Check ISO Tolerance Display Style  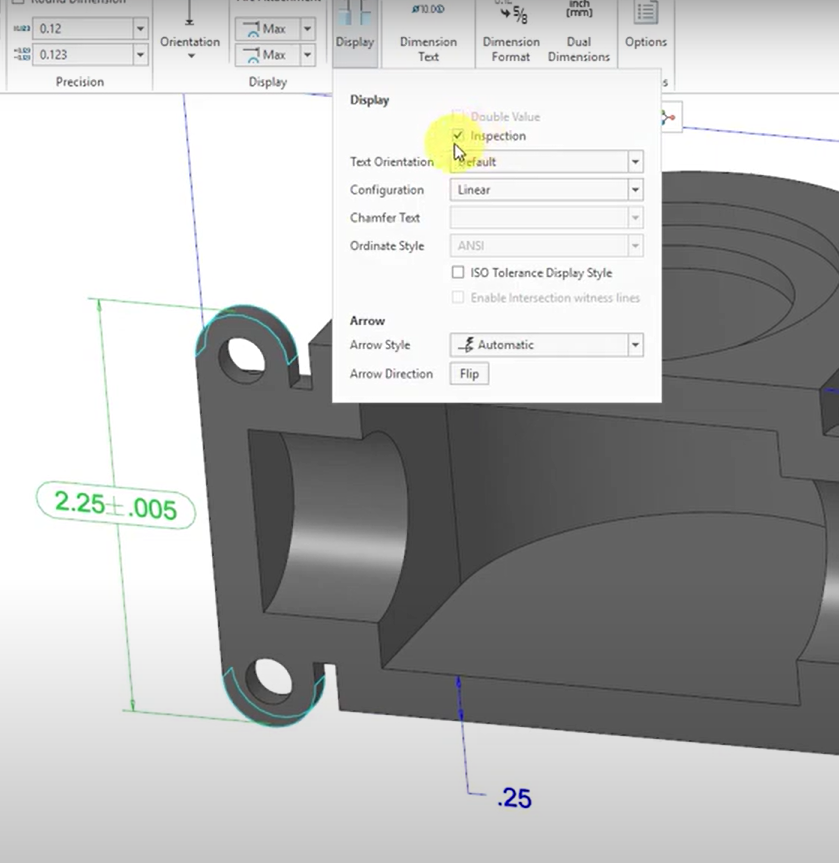(457, 272)
